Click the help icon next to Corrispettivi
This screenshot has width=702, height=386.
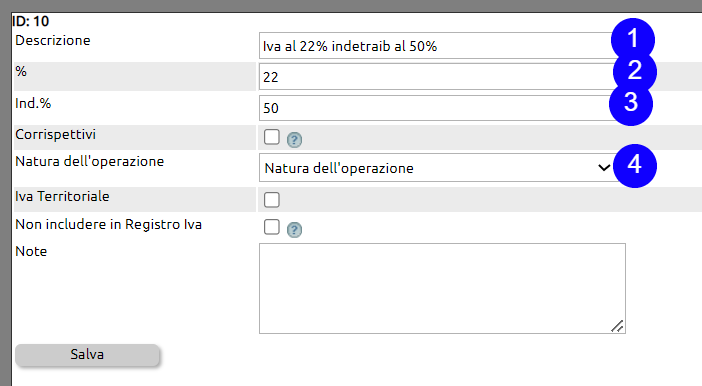294,140
